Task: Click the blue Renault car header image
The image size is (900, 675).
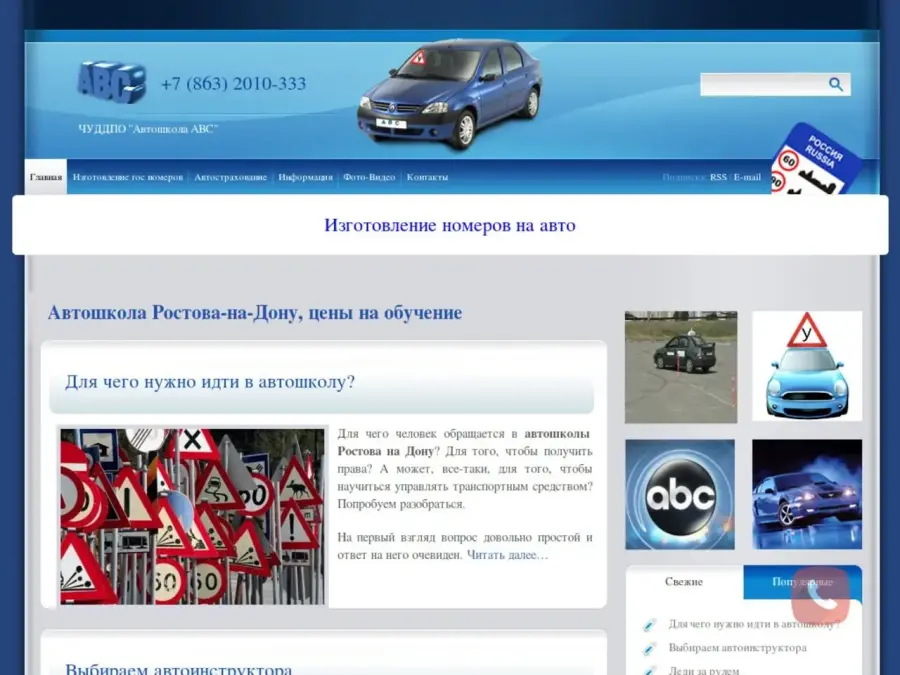Action: 449,93
